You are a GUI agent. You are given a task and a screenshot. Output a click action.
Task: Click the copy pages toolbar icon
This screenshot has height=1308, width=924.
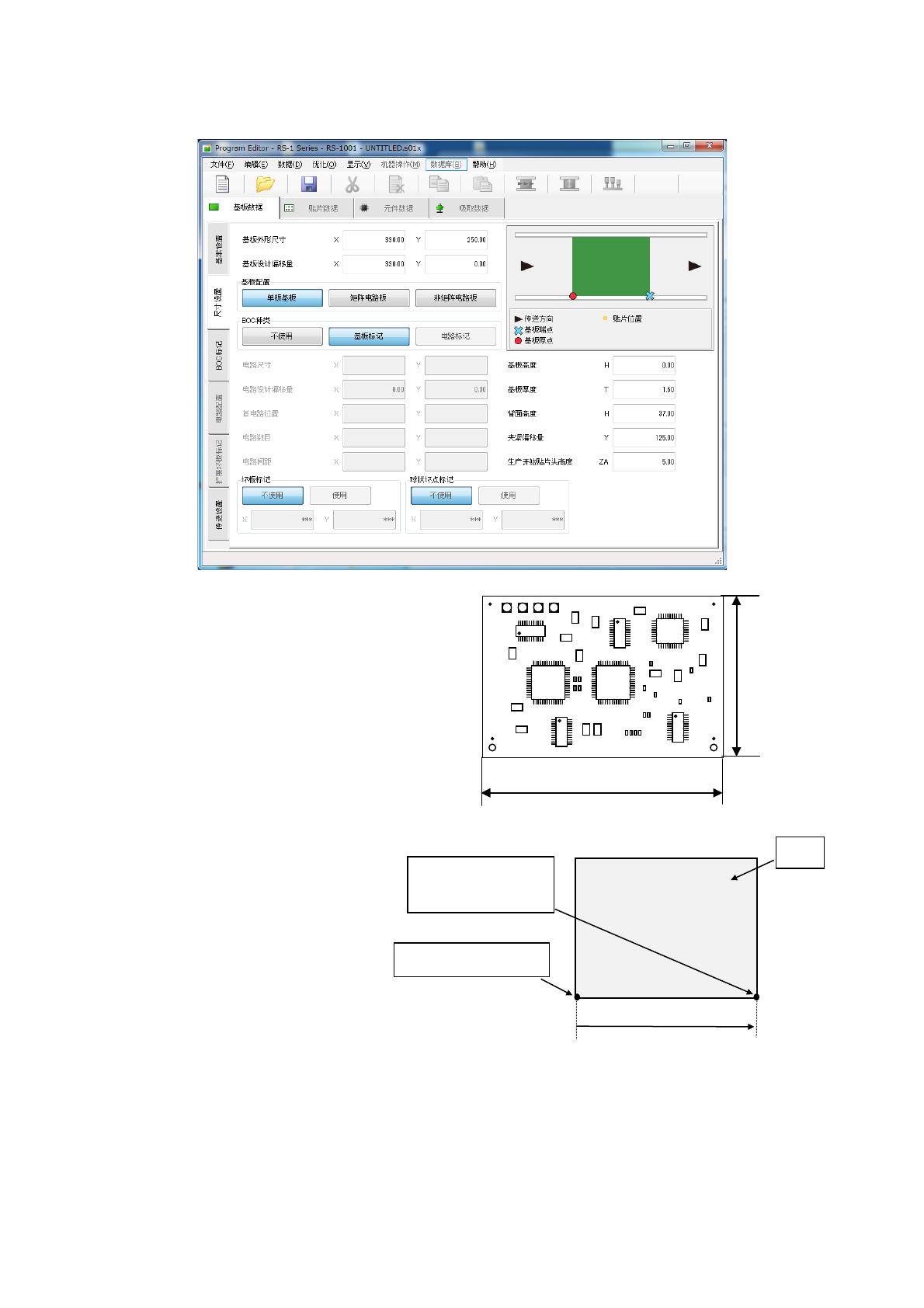(439, 184)
